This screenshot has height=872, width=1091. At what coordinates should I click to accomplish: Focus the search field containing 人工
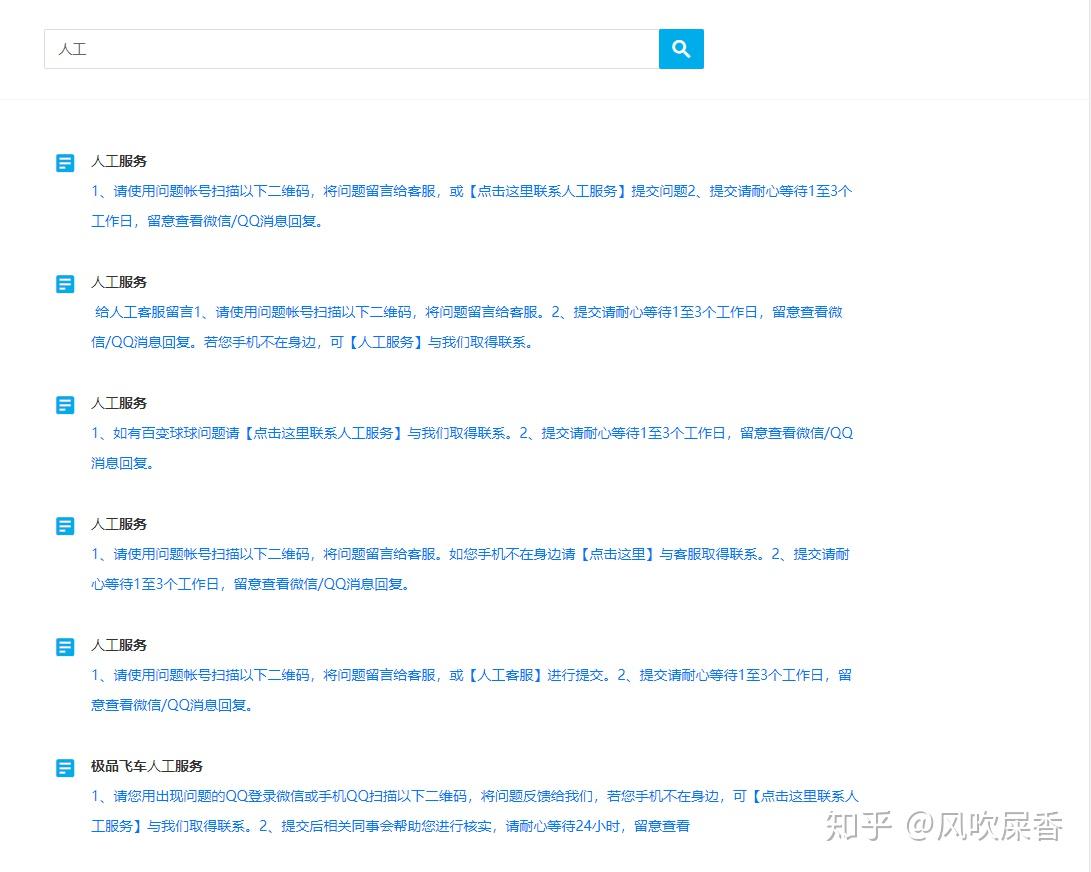tap(351, 49)
